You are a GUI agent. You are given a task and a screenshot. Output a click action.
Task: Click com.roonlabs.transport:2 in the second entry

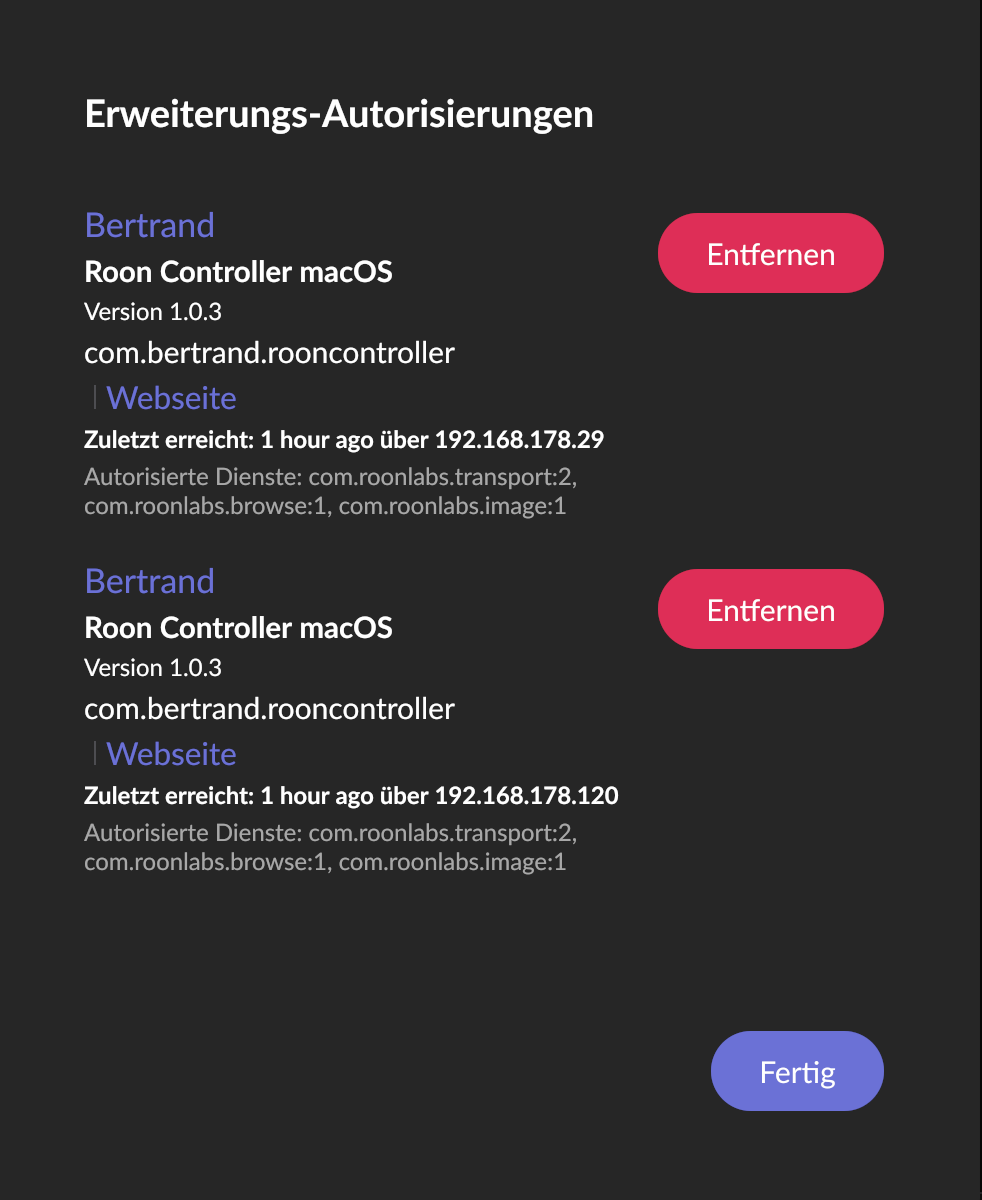442,833
